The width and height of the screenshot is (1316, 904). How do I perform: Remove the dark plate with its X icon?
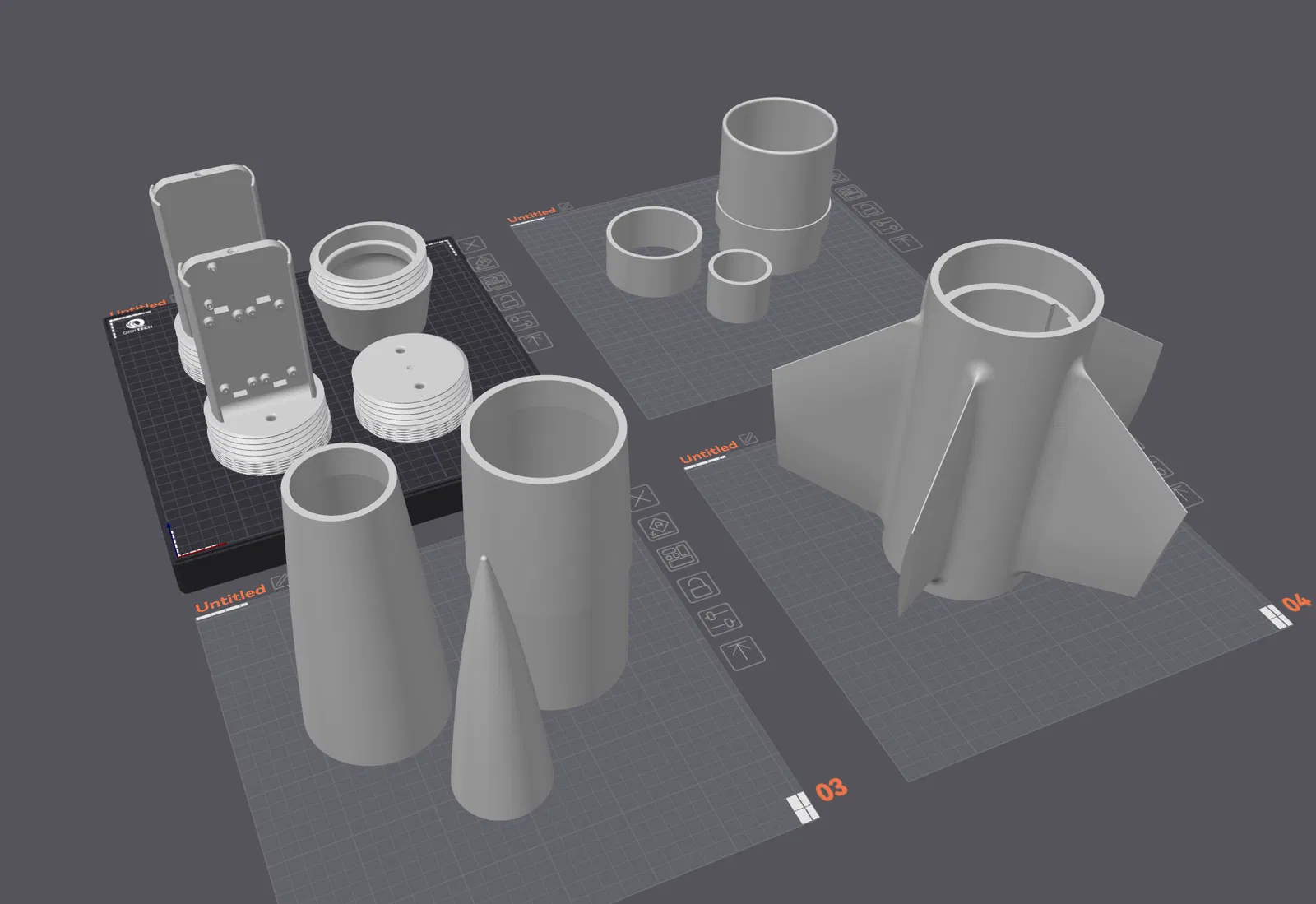click(x=471, y=245)
